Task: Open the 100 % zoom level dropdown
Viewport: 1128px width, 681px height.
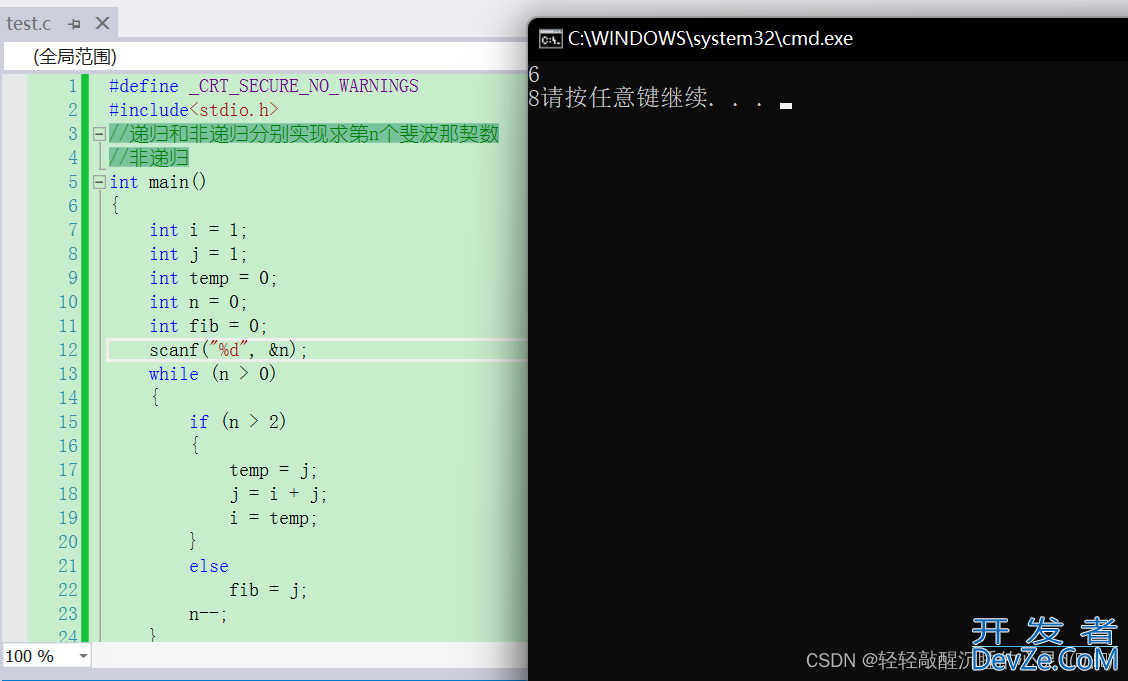Action: point(83,656)
